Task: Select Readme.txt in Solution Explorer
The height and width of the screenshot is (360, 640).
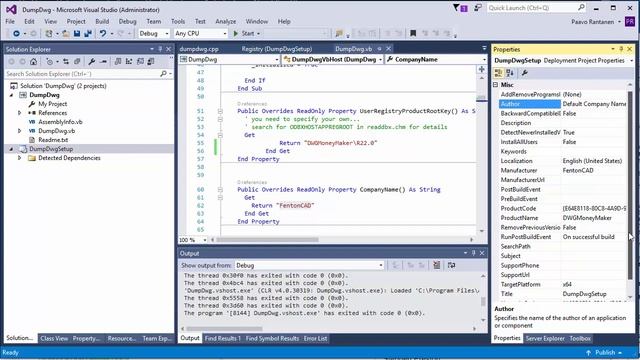Action: [x=53, y=140]
